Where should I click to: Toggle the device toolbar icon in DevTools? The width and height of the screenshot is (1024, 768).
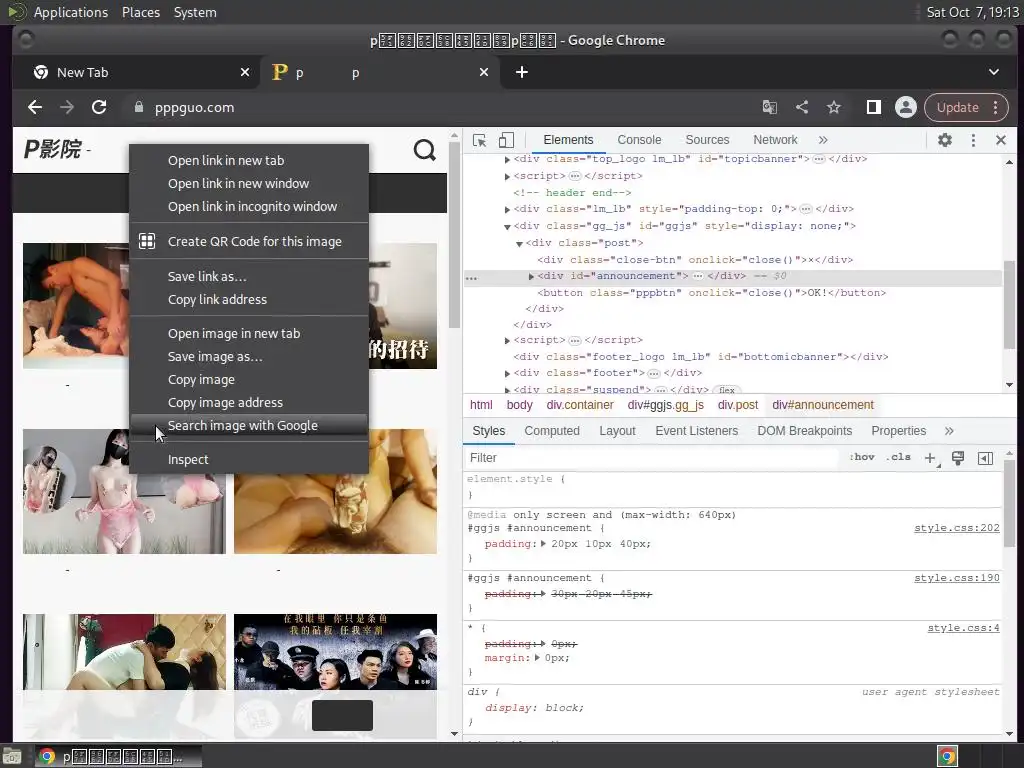[506, 140]
